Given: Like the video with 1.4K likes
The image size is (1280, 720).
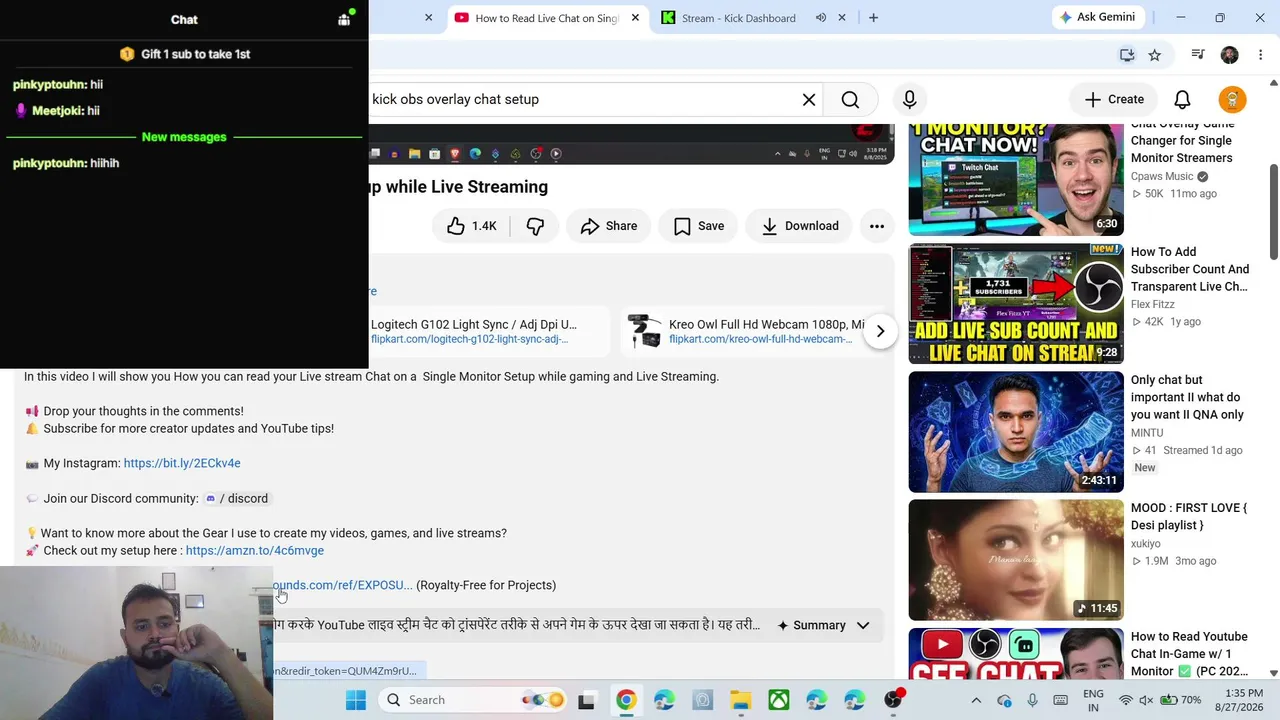Looking at the screenshot, I should pyautogui.click(x=472, y=226).
